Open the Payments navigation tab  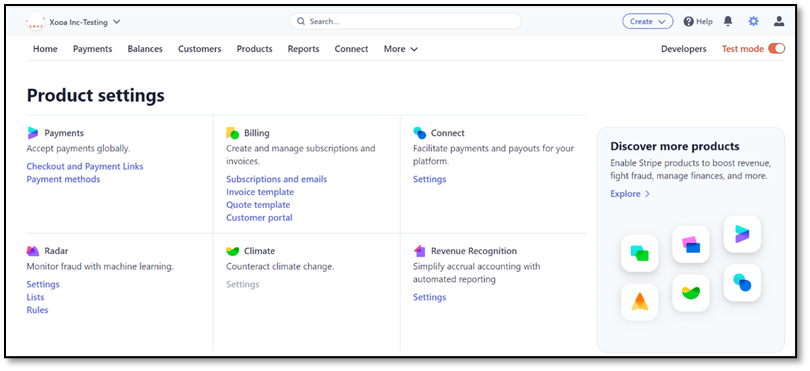(x=92, y=49)
